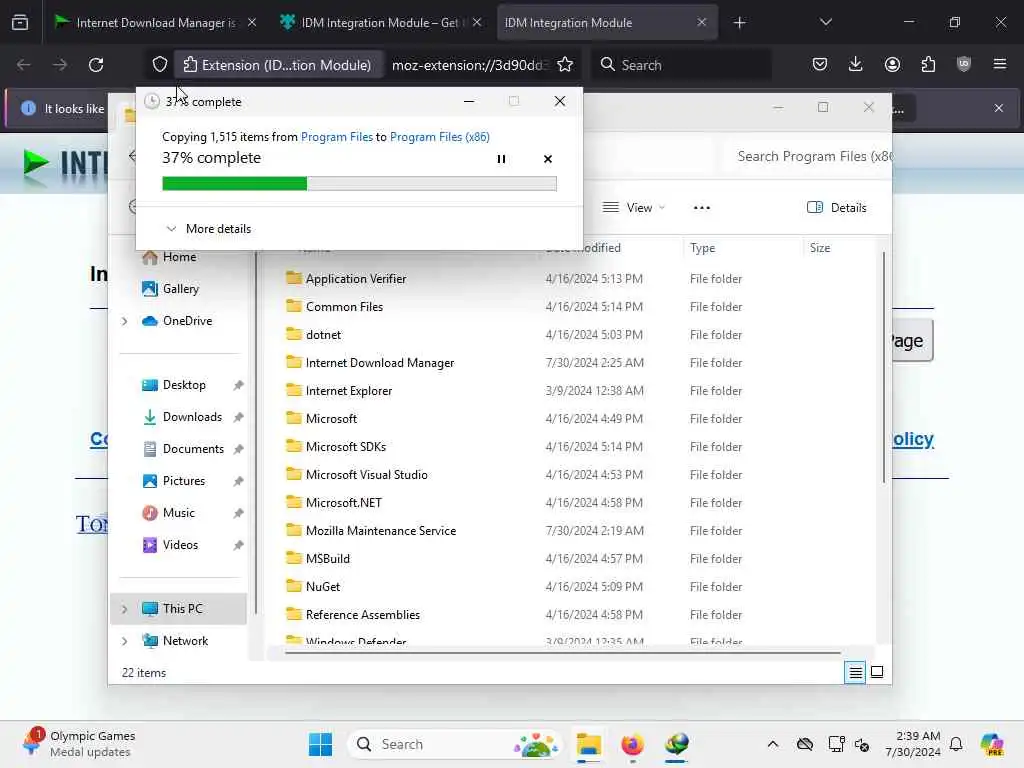This screenshot has height=768, width=1024.
Task: Select the NuGet folder
Action: pos(323,587)
